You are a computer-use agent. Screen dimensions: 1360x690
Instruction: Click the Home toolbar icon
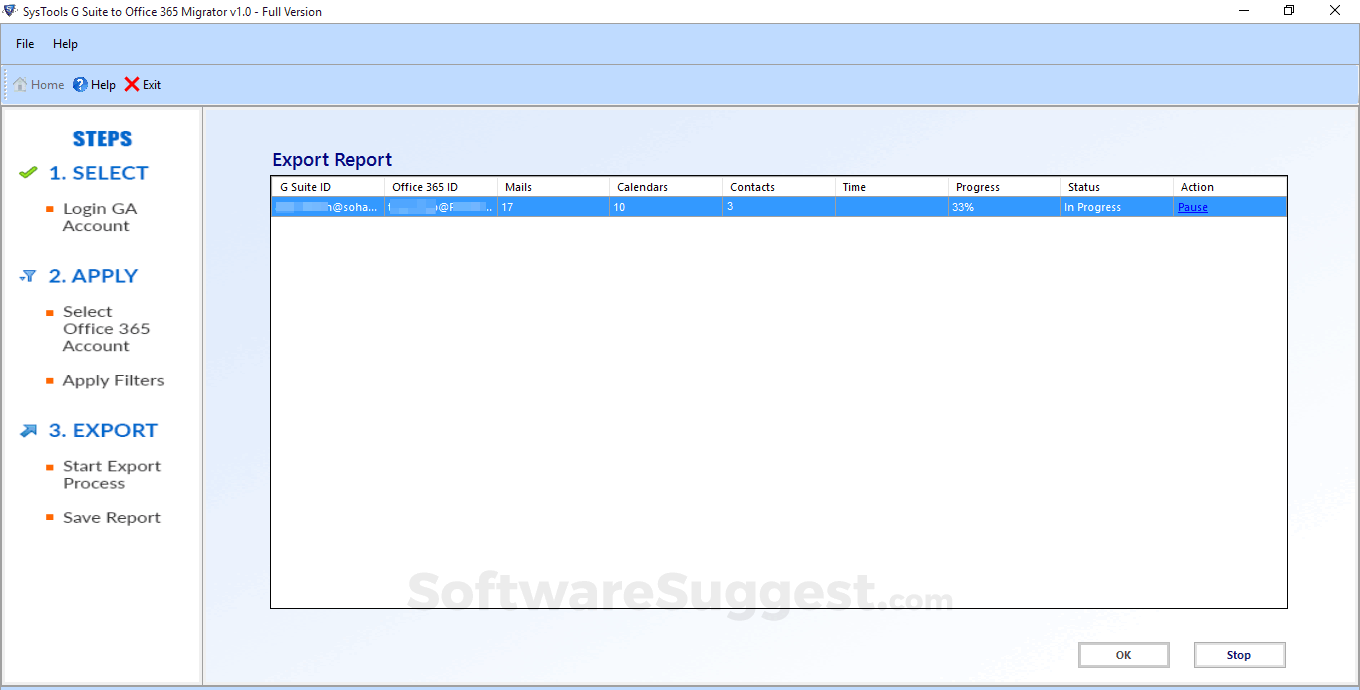click(20, 85)
